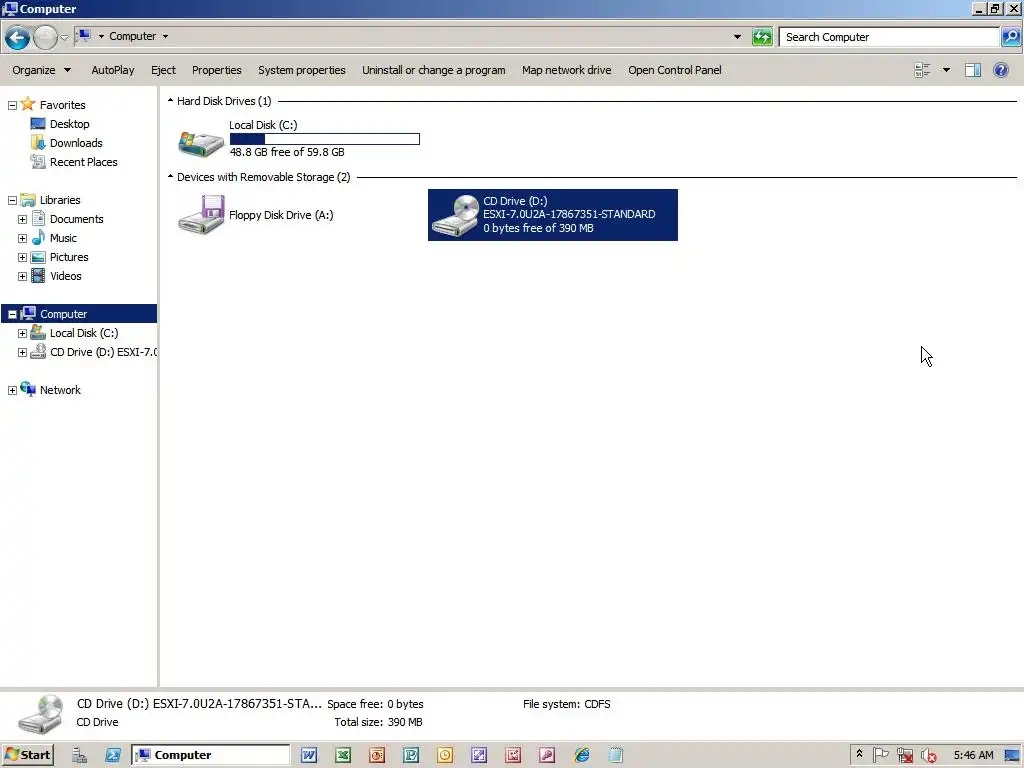Select Desktop under Favorites
The height and width of the screenshot is (768, 1024).
[x=69, y=123]
